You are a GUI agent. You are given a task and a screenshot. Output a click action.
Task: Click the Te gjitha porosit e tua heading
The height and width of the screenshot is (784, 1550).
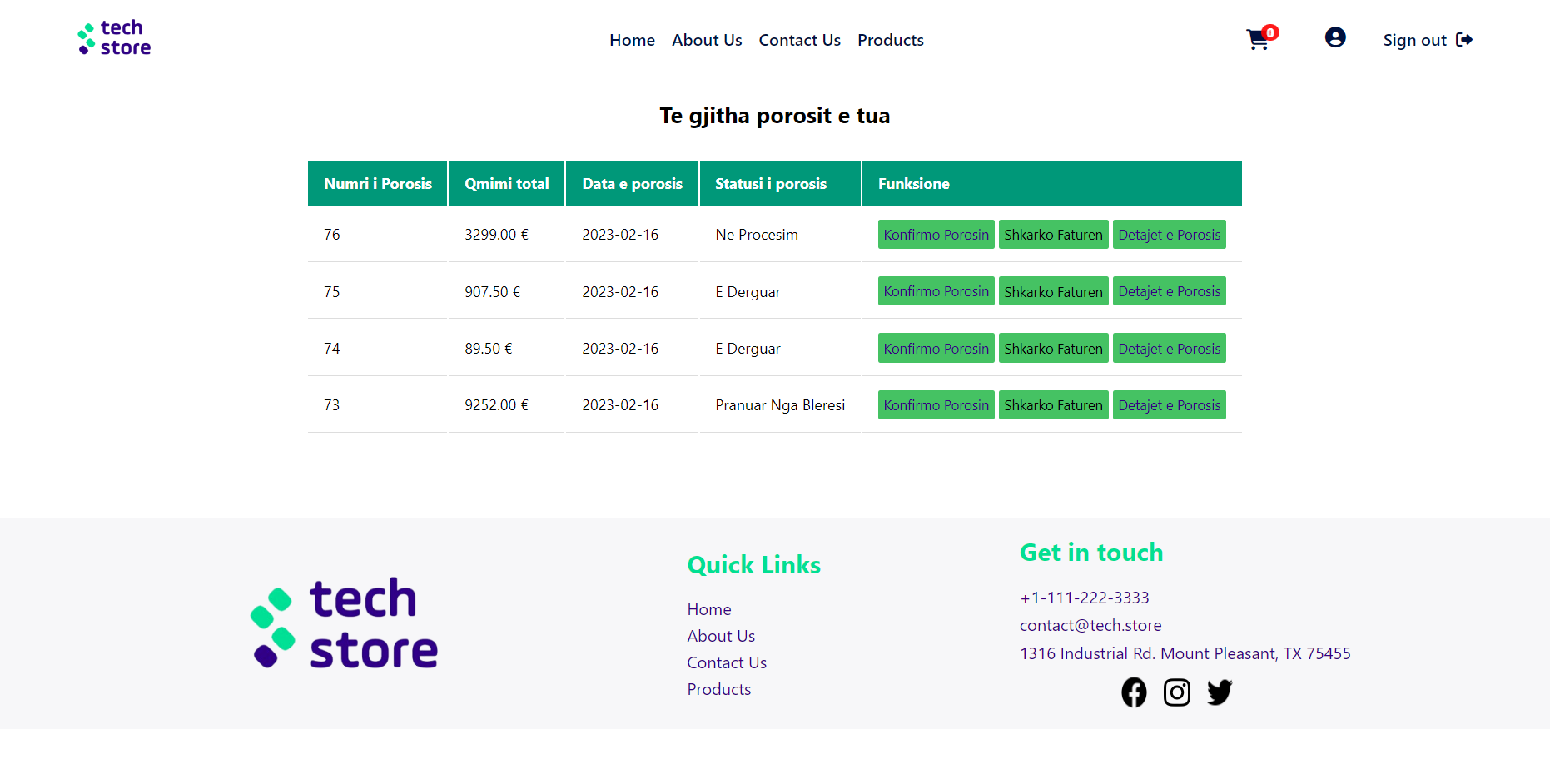pyautogui.click(x=775, y=116)
